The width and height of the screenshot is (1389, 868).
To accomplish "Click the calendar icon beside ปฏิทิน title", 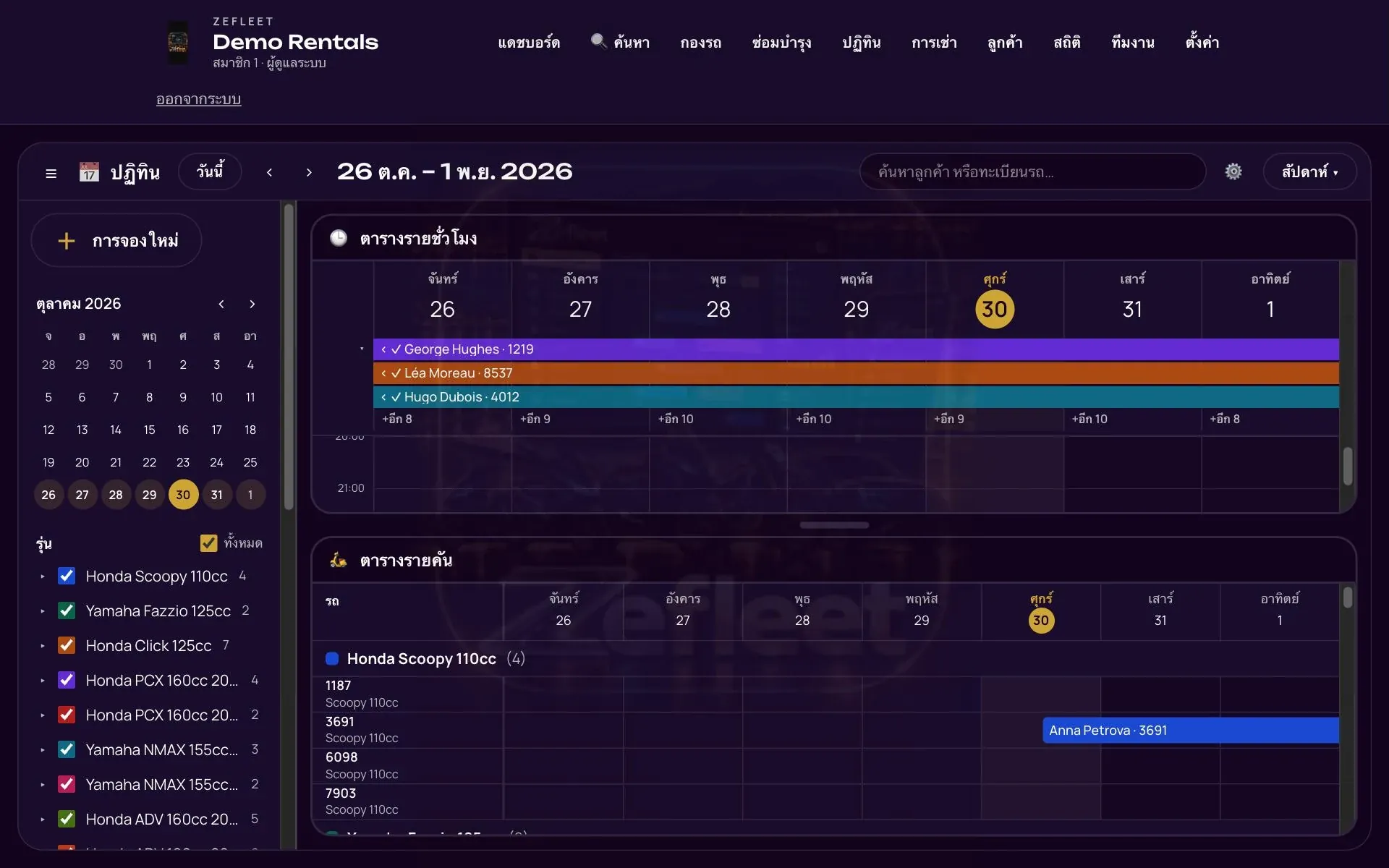I will tap(89, 172).
